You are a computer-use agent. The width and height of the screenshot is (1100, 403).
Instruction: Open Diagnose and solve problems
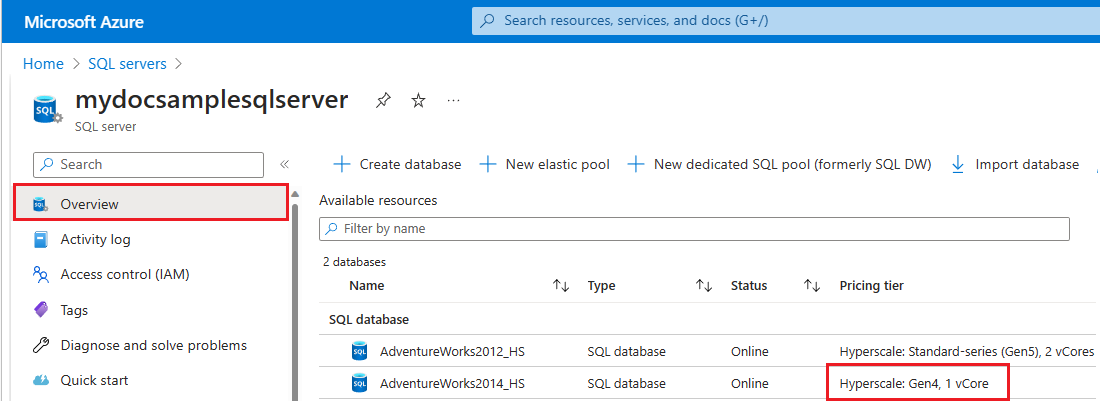click(153, 345)
